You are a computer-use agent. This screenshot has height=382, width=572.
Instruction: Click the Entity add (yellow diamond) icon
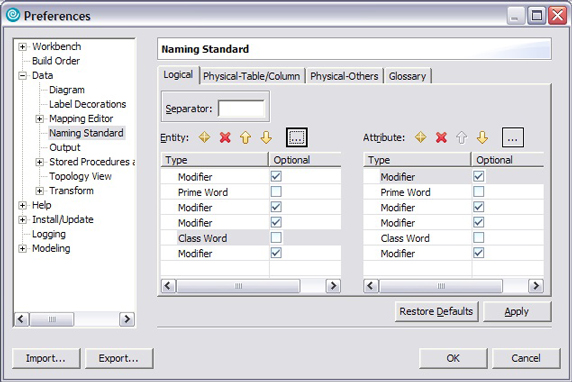204,138
